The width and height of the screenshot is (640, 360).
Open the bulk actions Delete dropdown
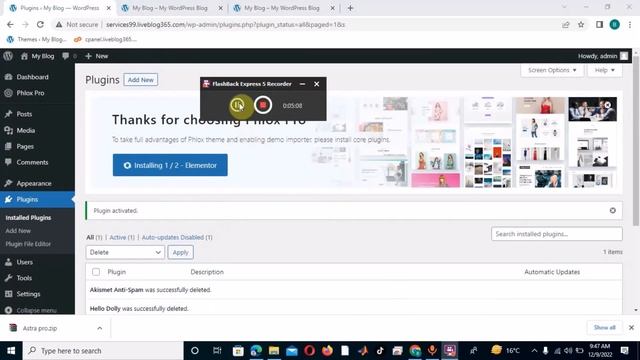[125, 252]
